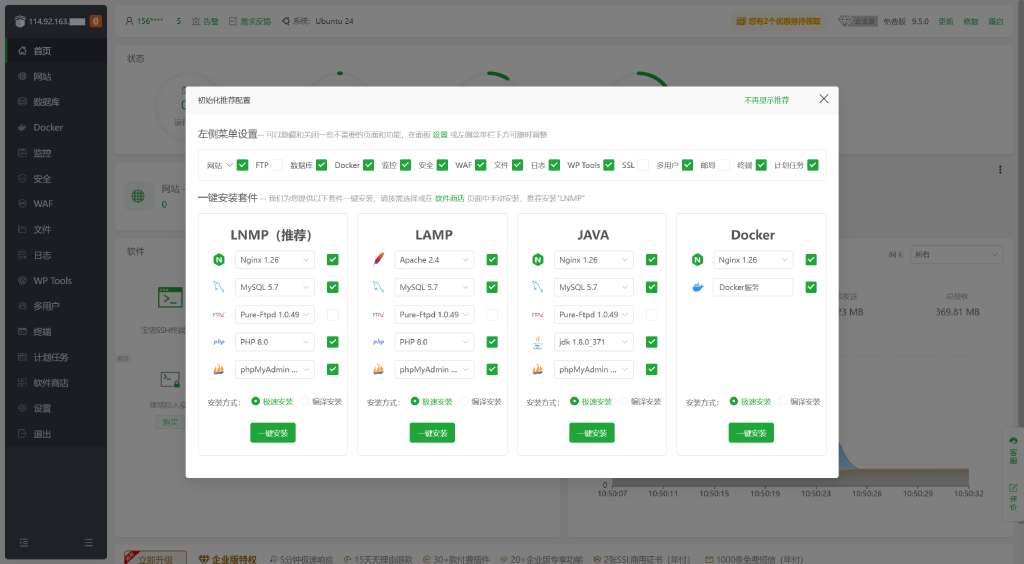This screenshot has width=1024, height=564.
Task: Click the phpMyAdmin sailboat icon in LAMP
Action: click(378, 369)
